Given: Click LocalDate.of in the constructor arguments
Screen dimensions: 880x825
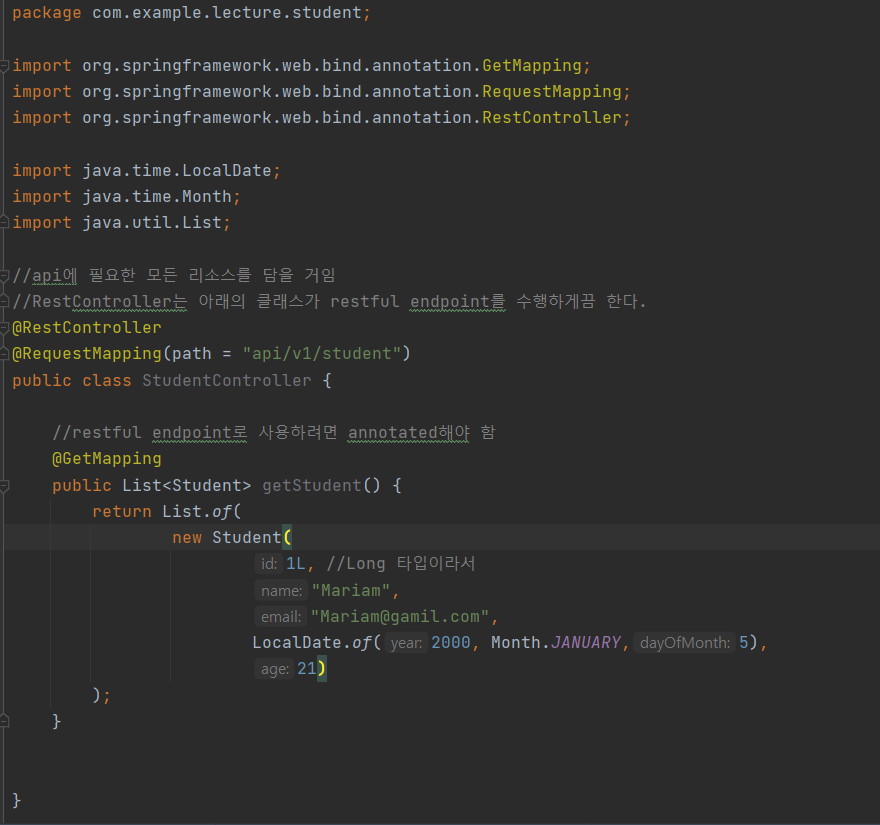Looking at the screenshot, I should tap(311, 643).
